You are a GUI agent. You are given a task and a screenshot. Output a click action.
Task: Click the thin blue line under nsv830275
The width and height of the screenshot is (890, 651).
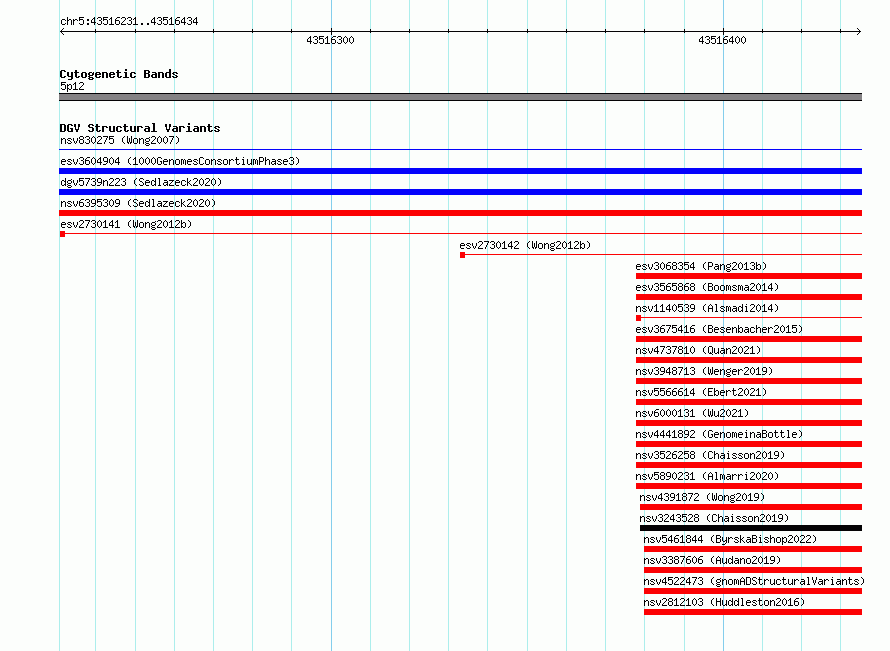coord(460,150)
